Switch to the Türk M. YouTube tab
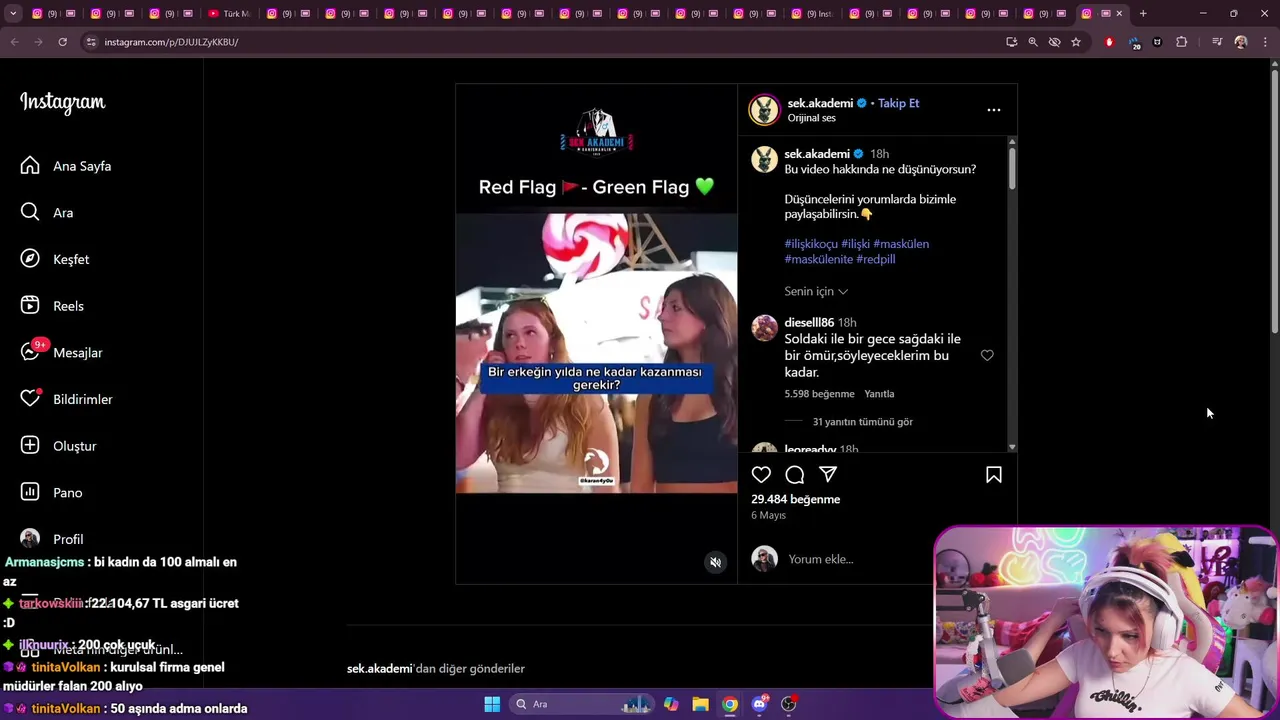The image size is (1280, 720). [x=229, y=14]
